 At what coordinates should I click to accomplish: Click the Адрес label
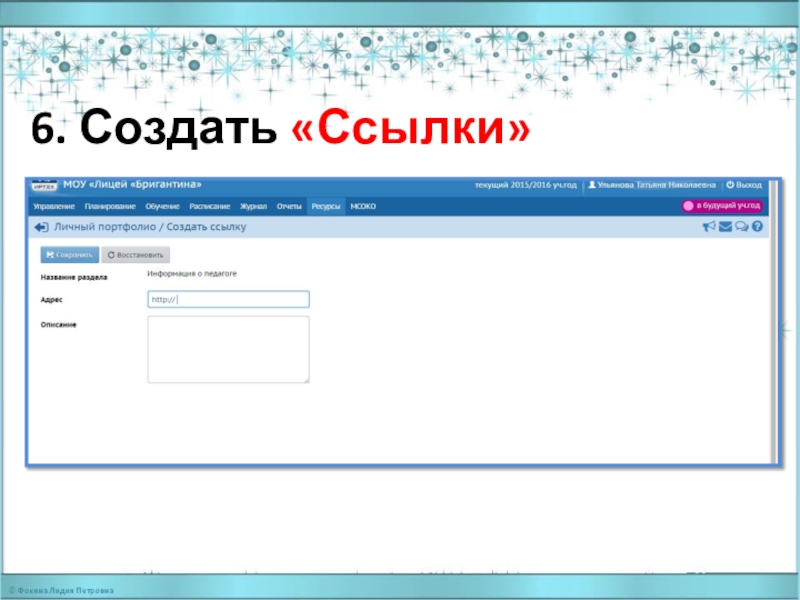pyautogui.click(x=52, y=299)
